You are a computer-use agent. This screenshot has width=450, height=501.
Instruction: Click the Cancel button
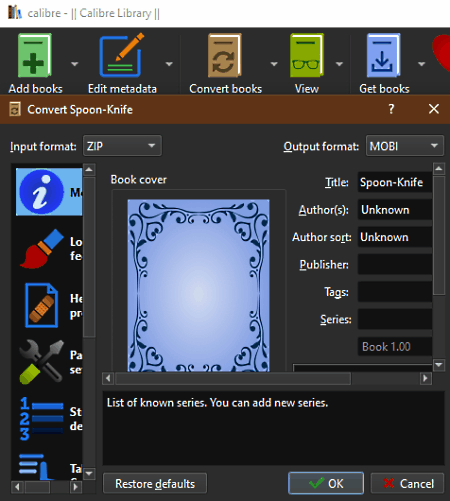pos(407,483)
